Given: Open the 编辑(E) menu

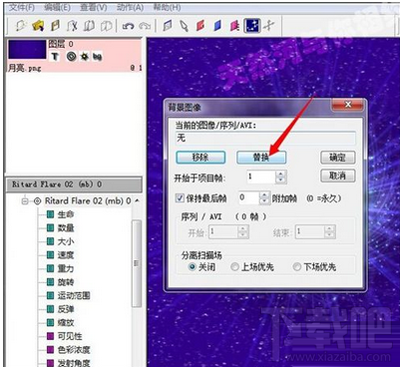Looking at the screenshot, I should [57, 7].
